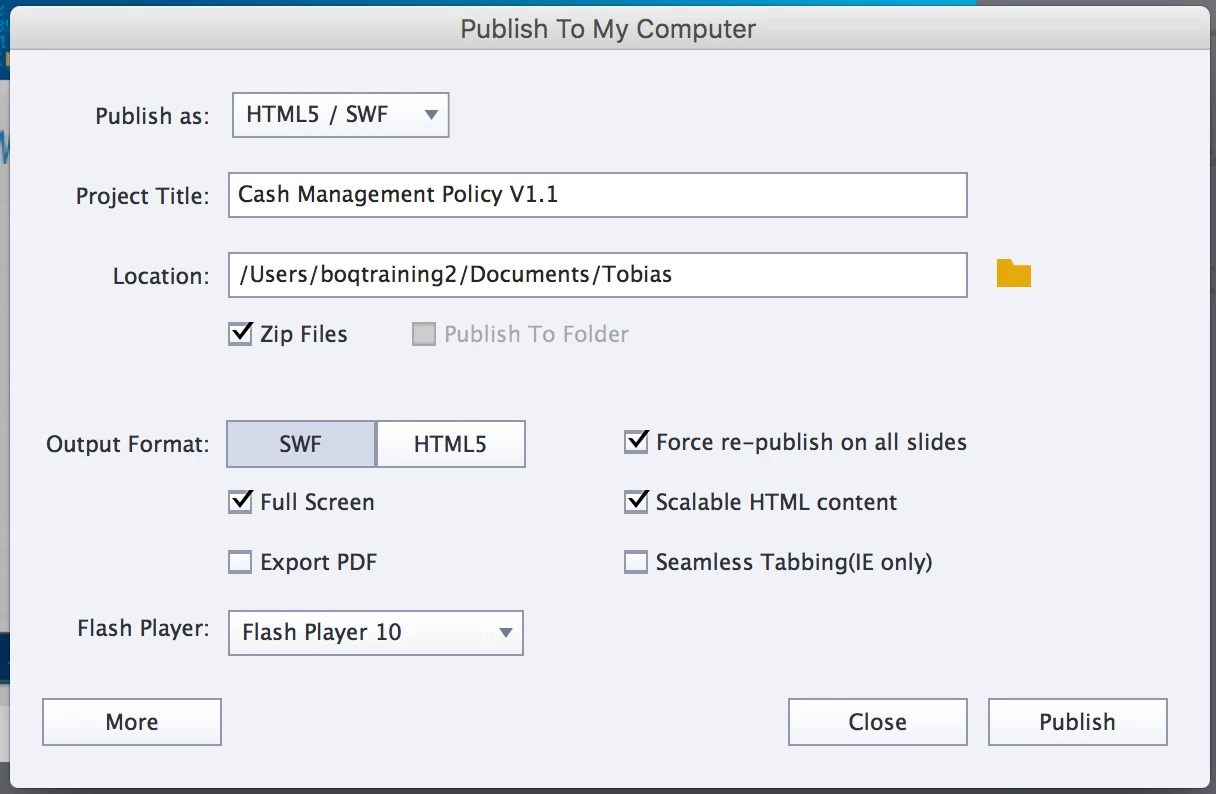Select the HTML5 output format
This screenshot has height=794, width=1216.
pos(450,444)
